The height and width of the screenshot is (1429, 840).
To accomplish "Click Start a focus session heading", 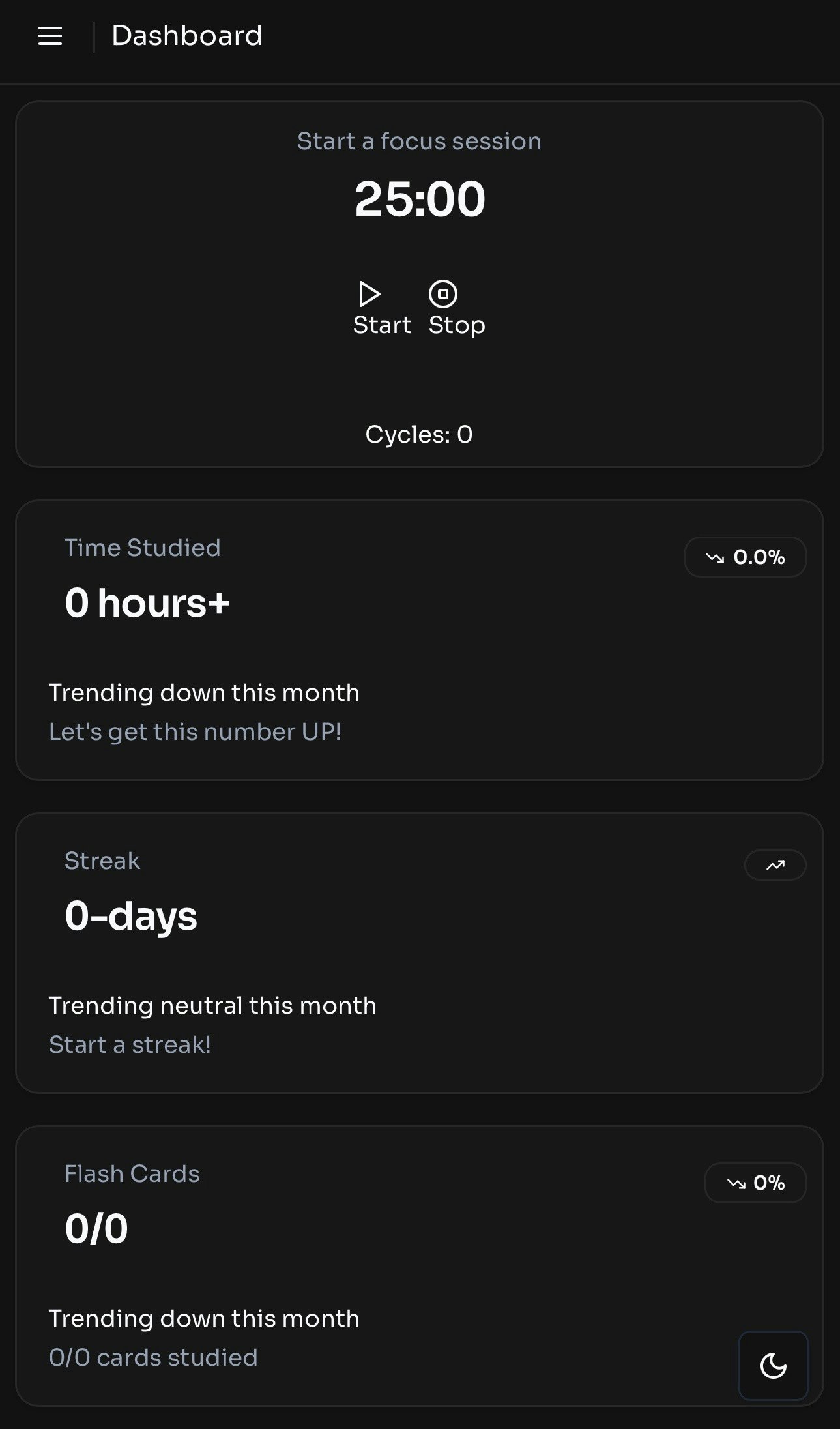I will coord(419,141).
